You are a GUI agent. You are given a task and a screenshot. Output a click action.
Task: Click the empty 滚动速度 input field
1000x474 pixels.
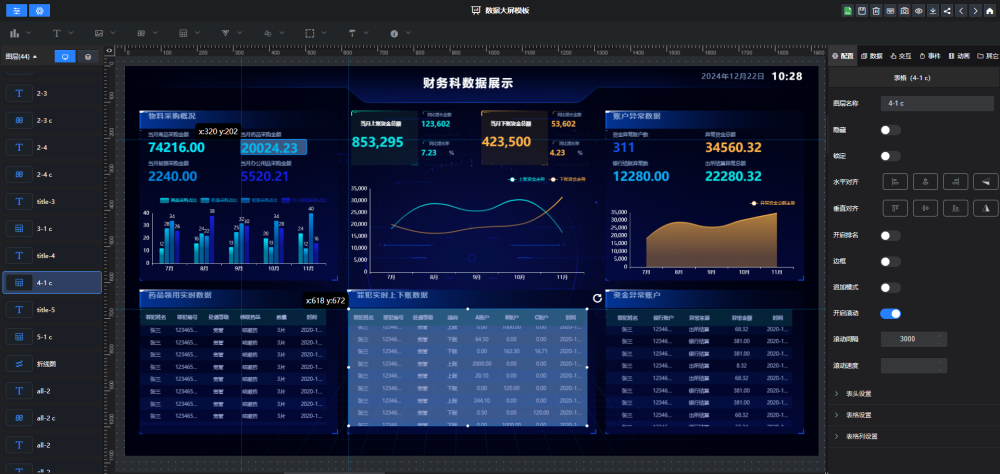point(913,366)
